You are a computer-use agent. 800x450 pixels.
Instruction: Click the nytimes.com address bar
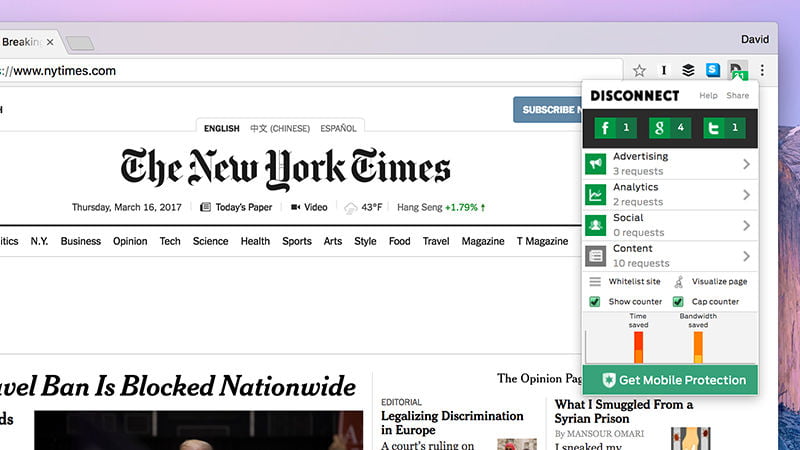coord(300,71)
